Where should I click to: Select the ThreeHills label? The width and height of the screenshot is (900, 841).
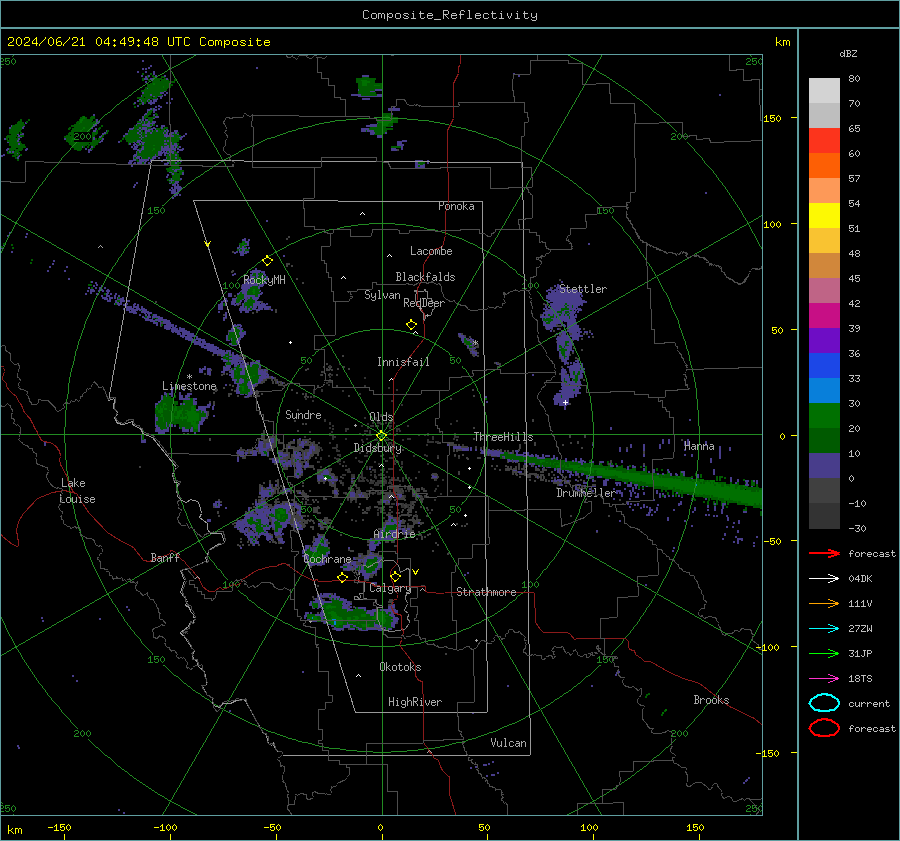tap(503, 437)
